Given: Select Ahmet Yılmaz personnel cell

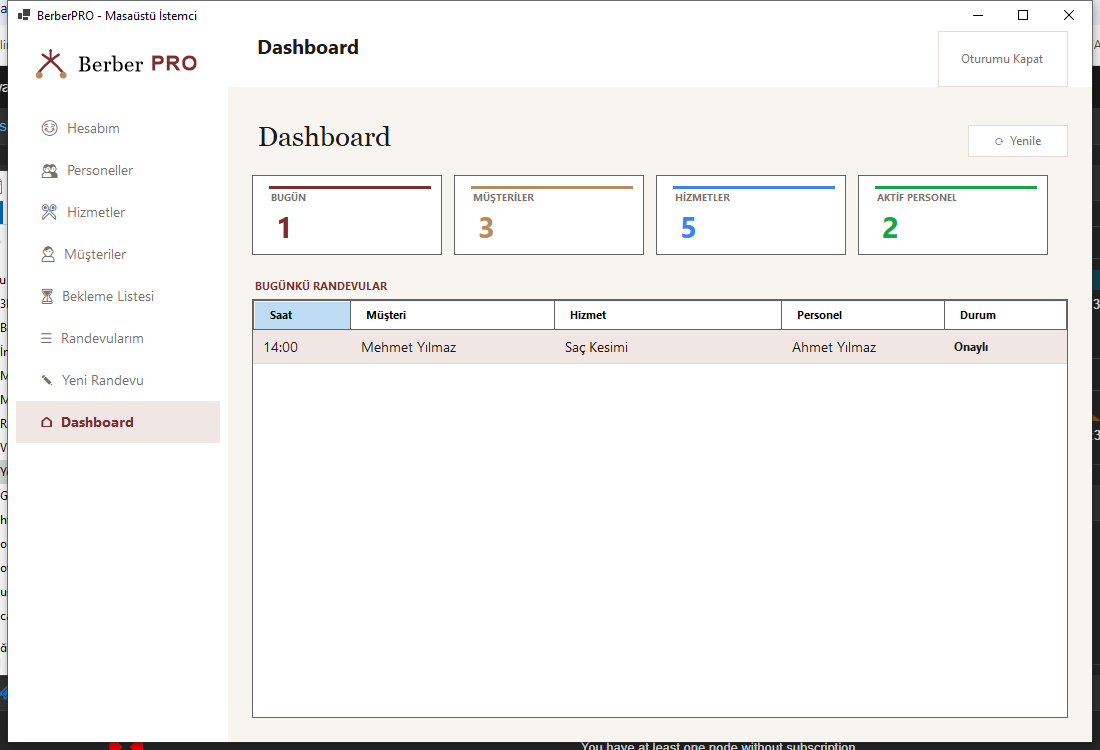Looking at the screenshot, I should (x=863, y=347).
